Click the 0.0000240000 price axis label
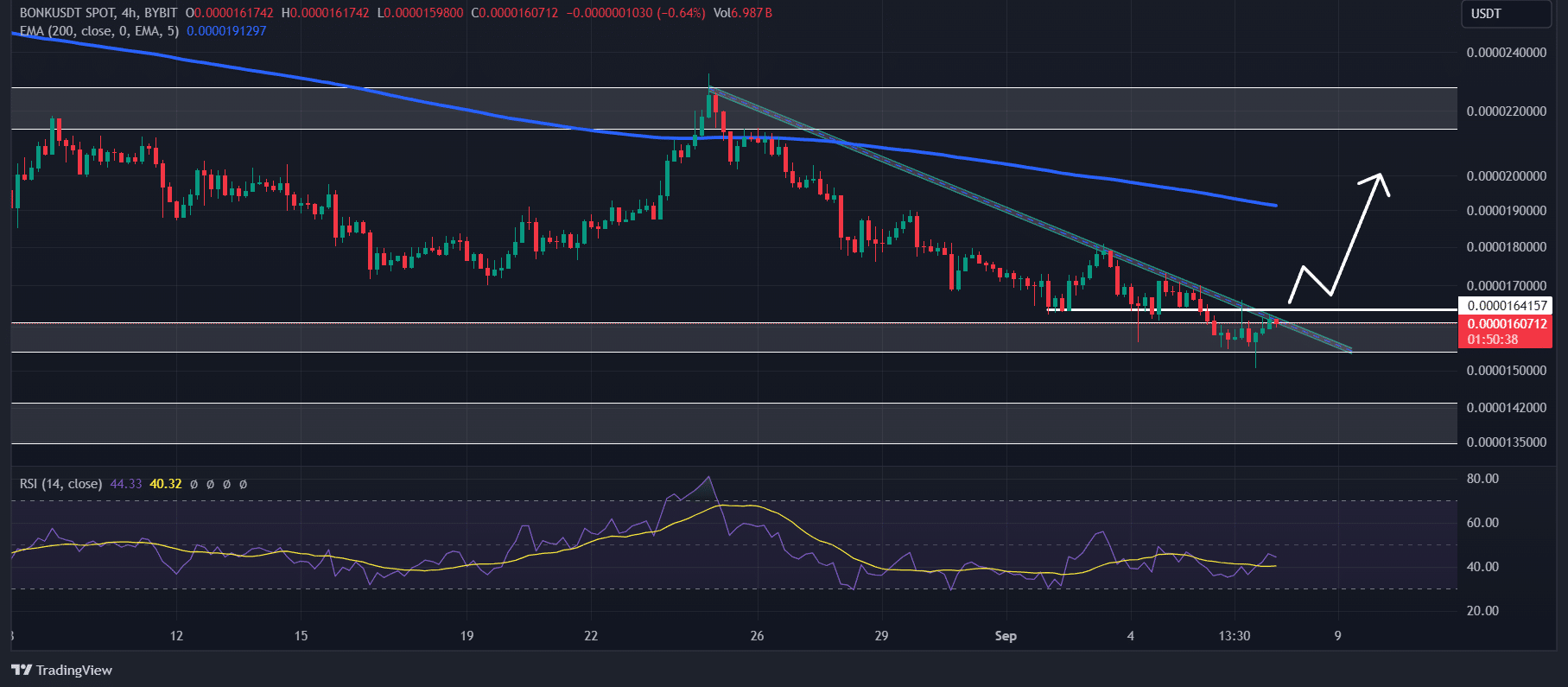This screenshot has height=687, width=1568. coord(1507,53)
